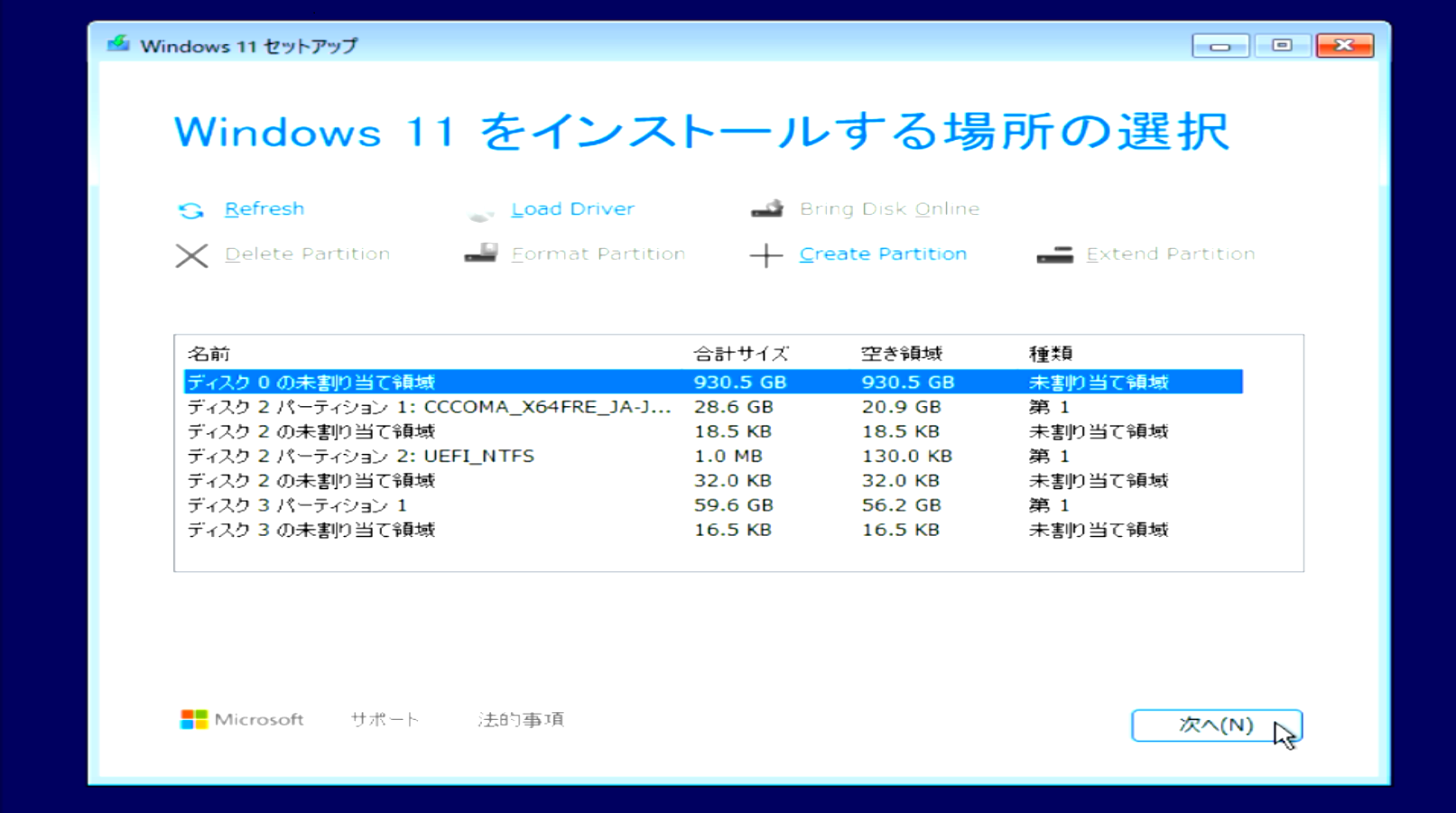This screenshot has height=813, width=1456.
Task: Click the Refresh link text
Action: point(264,208)
